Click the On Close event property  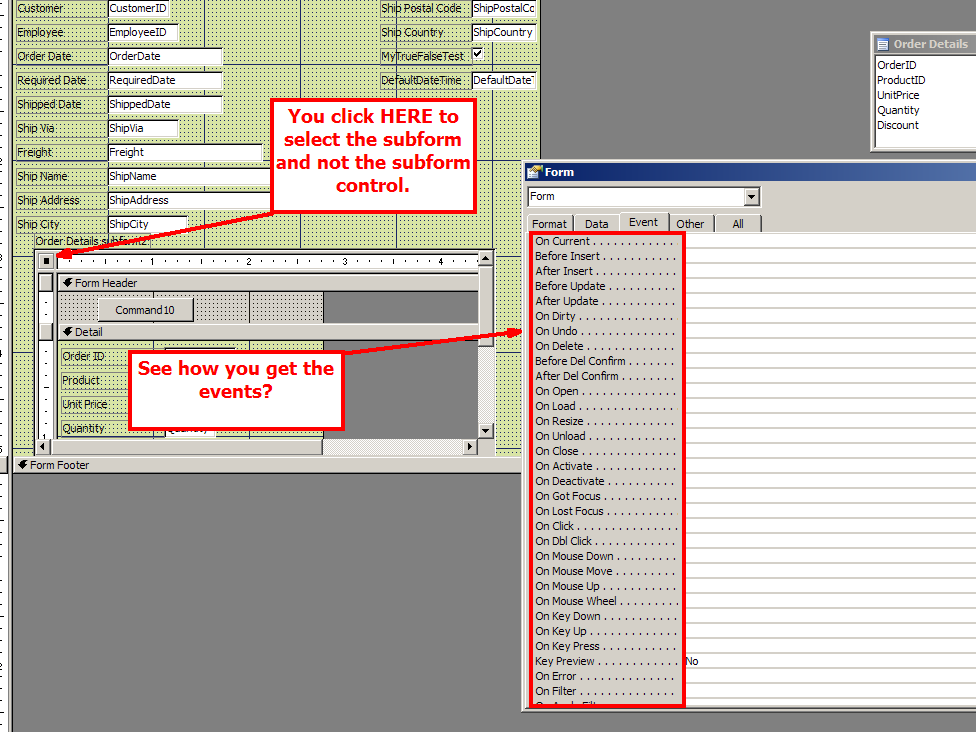(606, 451)
